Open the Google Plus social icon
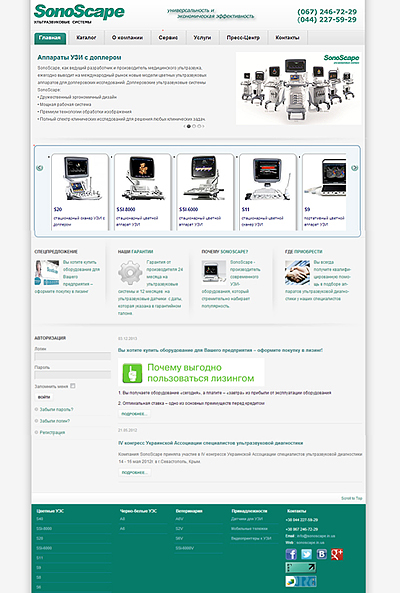Screen dimensions: 400x593 tap(337, 554)
